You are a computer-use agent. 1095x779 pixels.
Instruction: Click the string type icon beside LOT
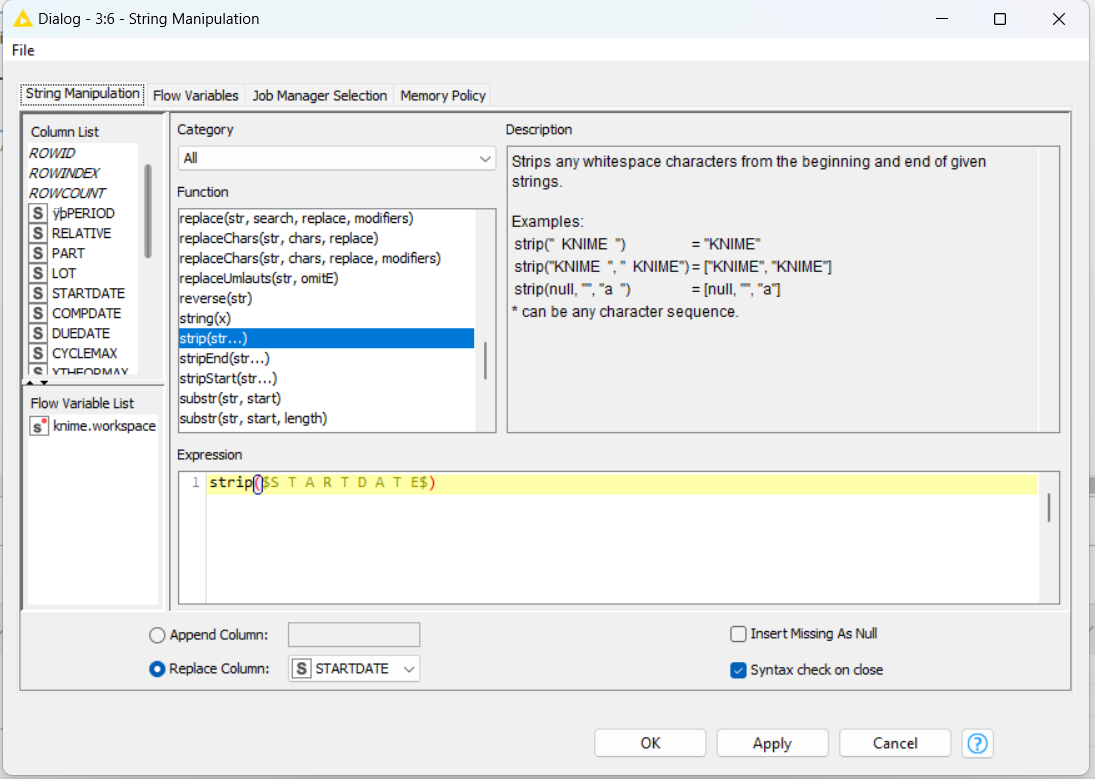click(38, 273)
